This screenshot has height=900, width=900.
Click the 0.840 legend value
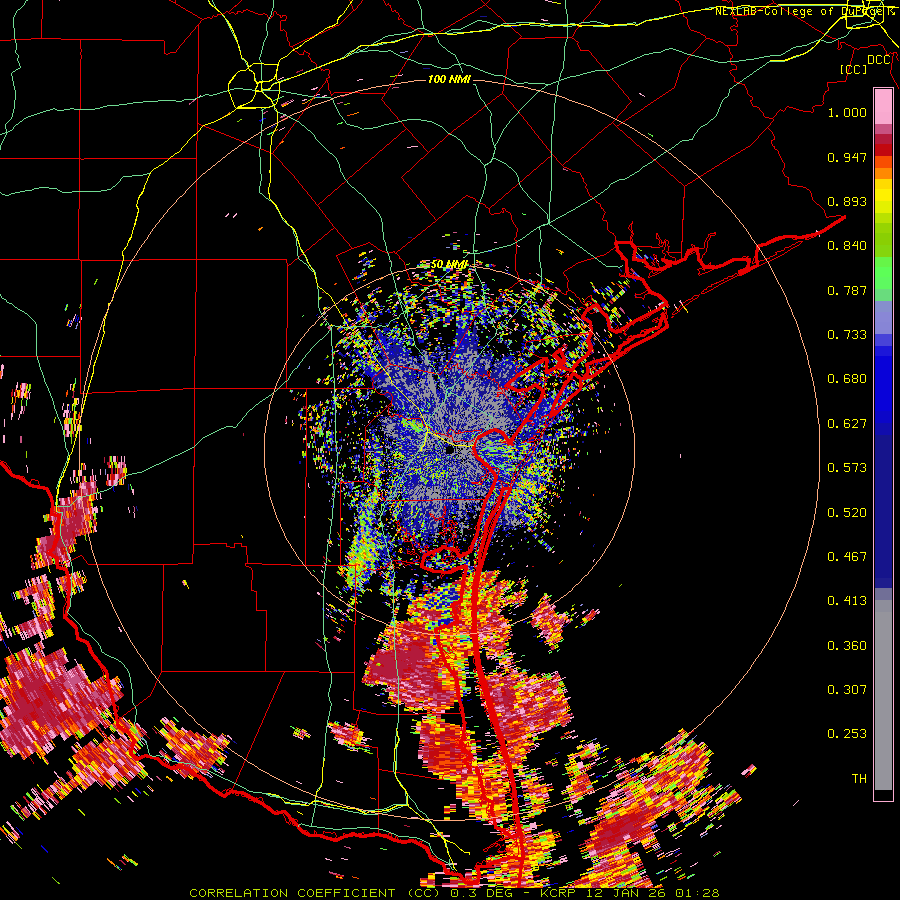pyautogui.click(x=847, y=246)
